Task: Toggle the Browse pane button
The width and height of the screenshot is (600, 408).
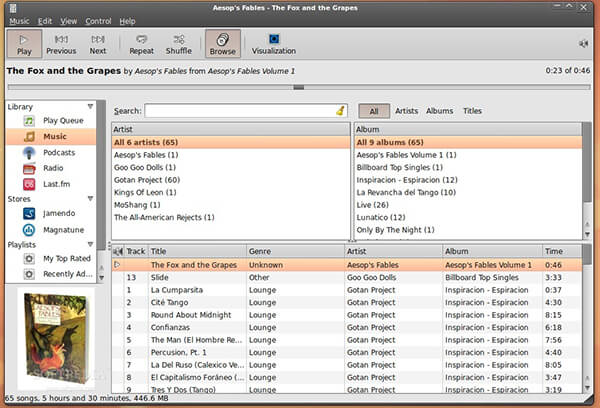Action: 223,44
